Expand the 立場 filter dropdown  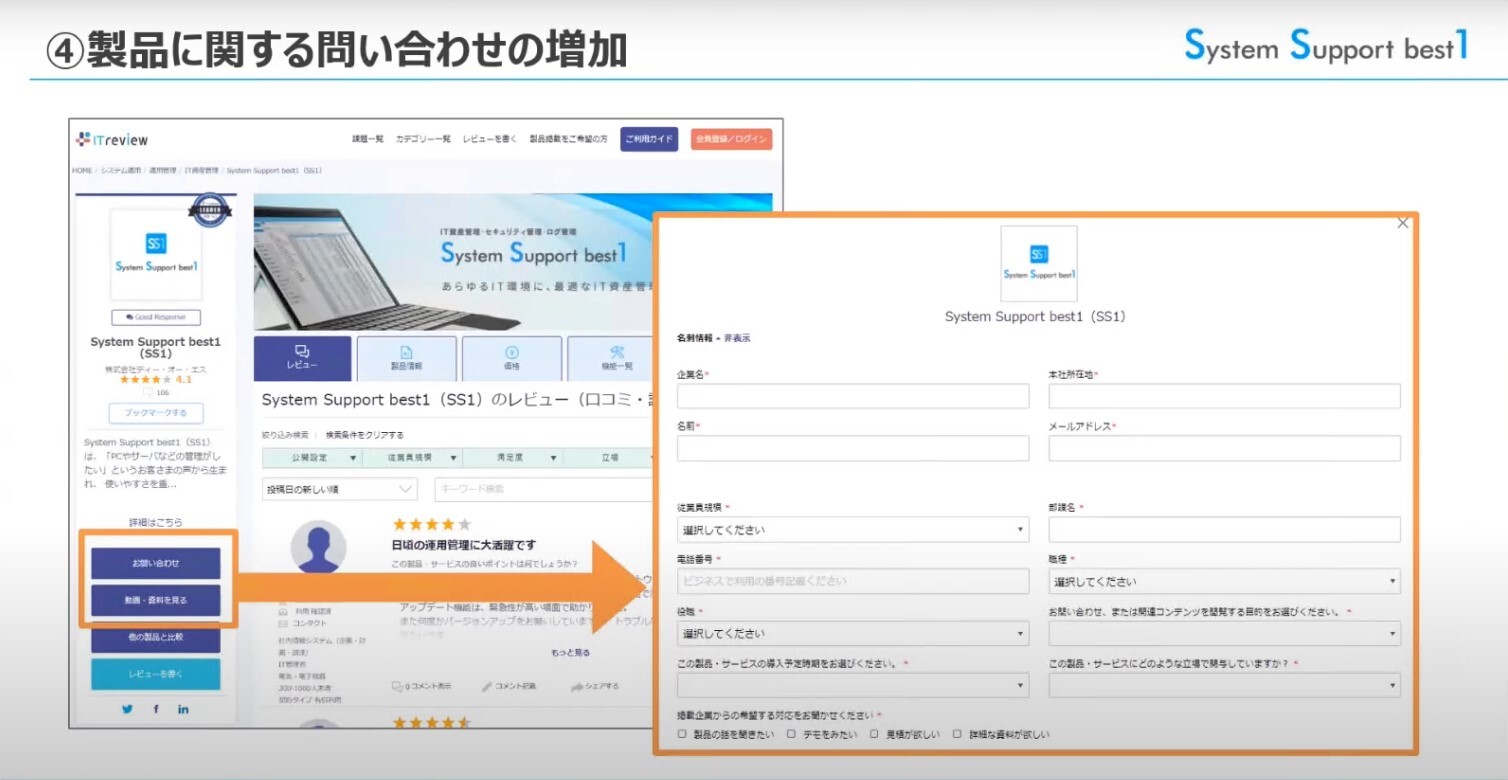610,458
